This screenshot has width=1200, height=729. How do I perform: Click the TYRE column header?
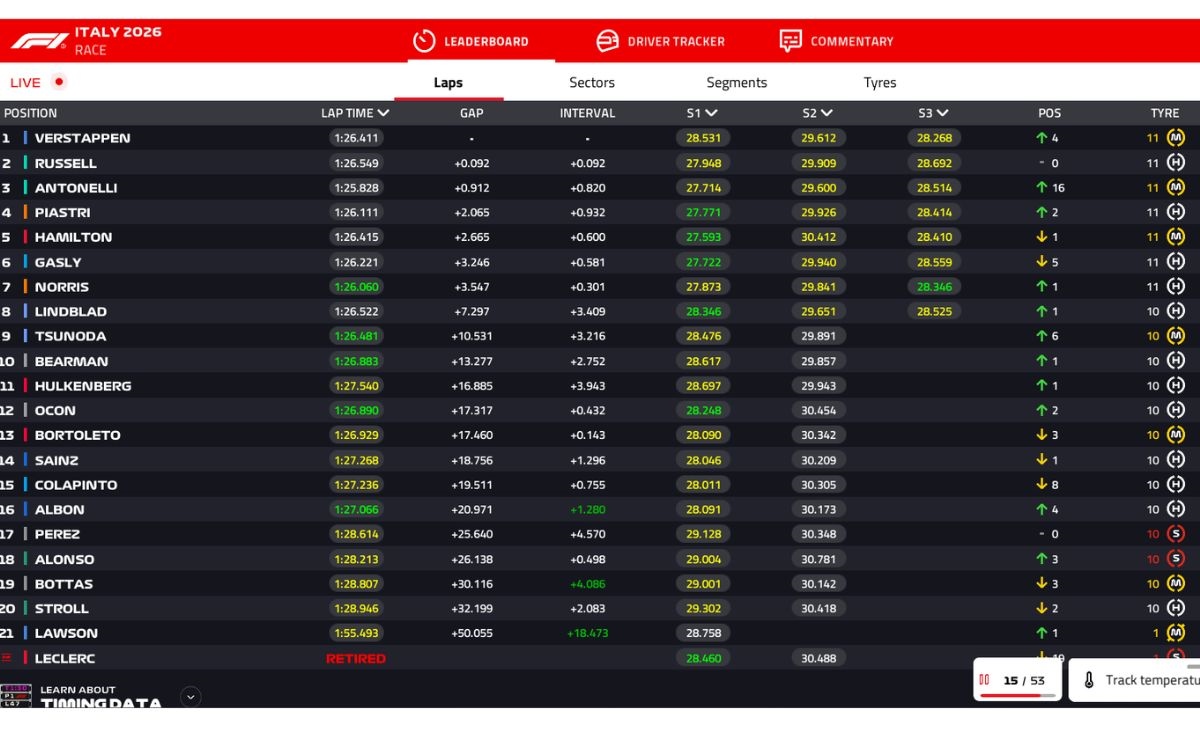click(x=1165, y=113)
